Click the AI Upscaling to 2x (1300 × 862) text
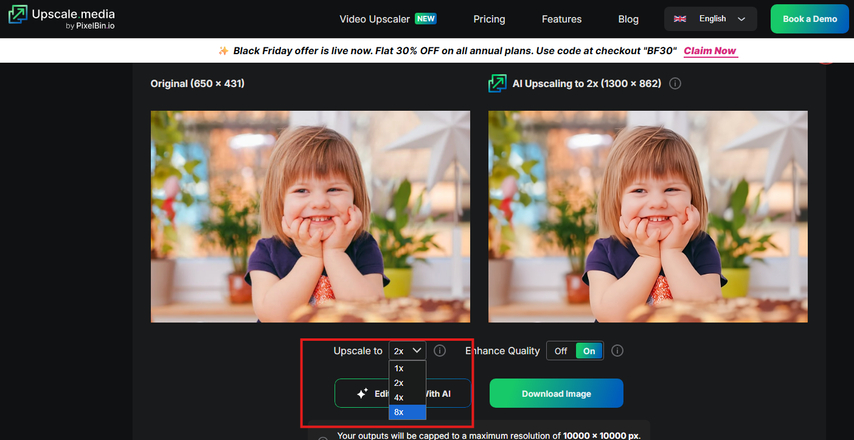 pyautogui.click(x=587, y=84)
